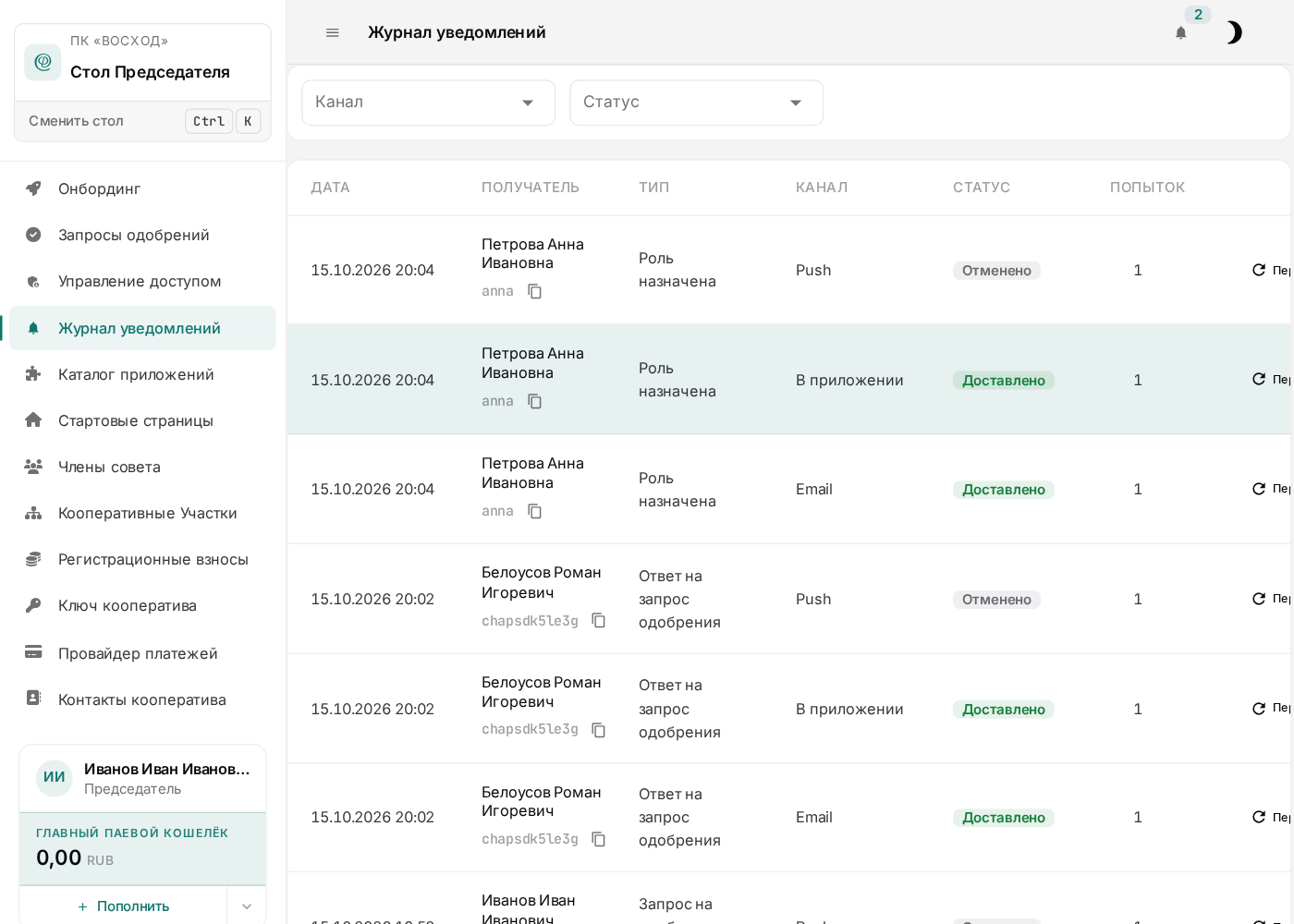Open the notifications bell icon
The width and height of the screenshot is (1294, 924).
[1180, 32]
